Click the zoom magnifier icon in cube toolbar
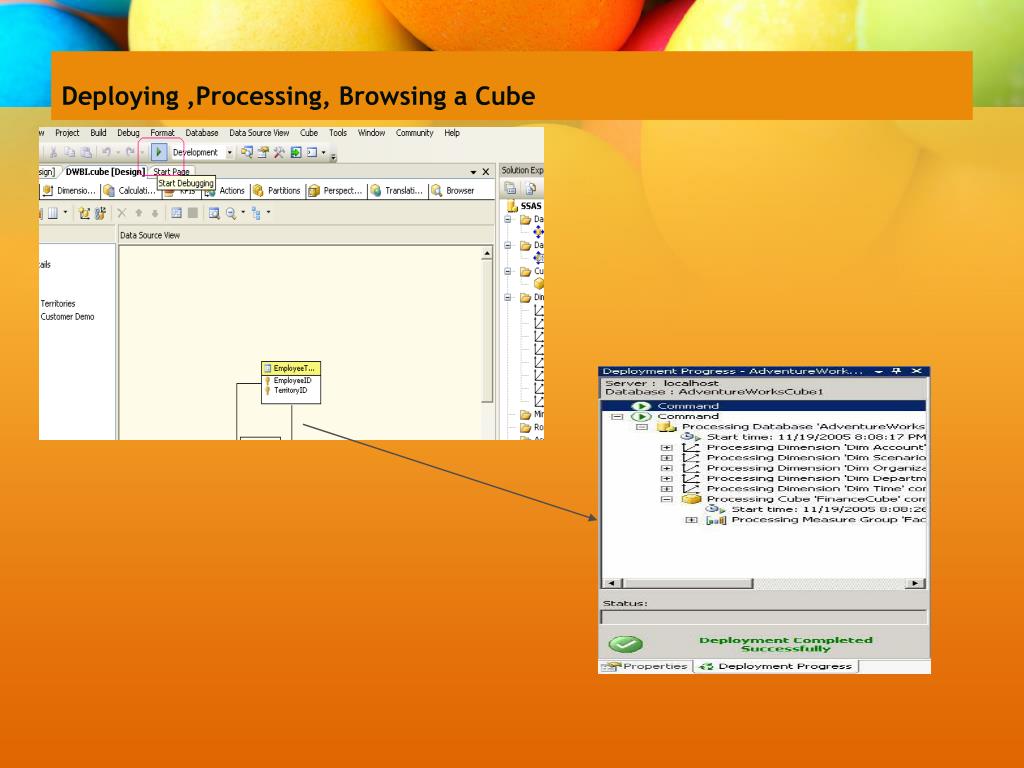This screenshot has width=1024, height=768. coord(231,213)
